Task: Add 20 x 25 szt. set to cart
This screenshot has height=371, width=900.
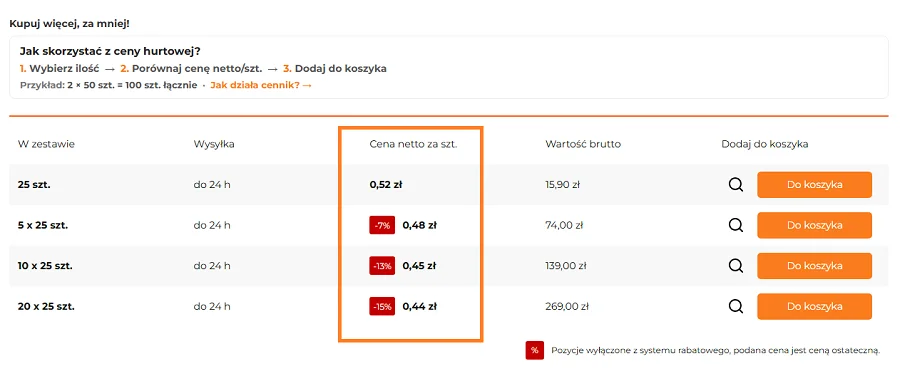Action: tap(814, 306)
